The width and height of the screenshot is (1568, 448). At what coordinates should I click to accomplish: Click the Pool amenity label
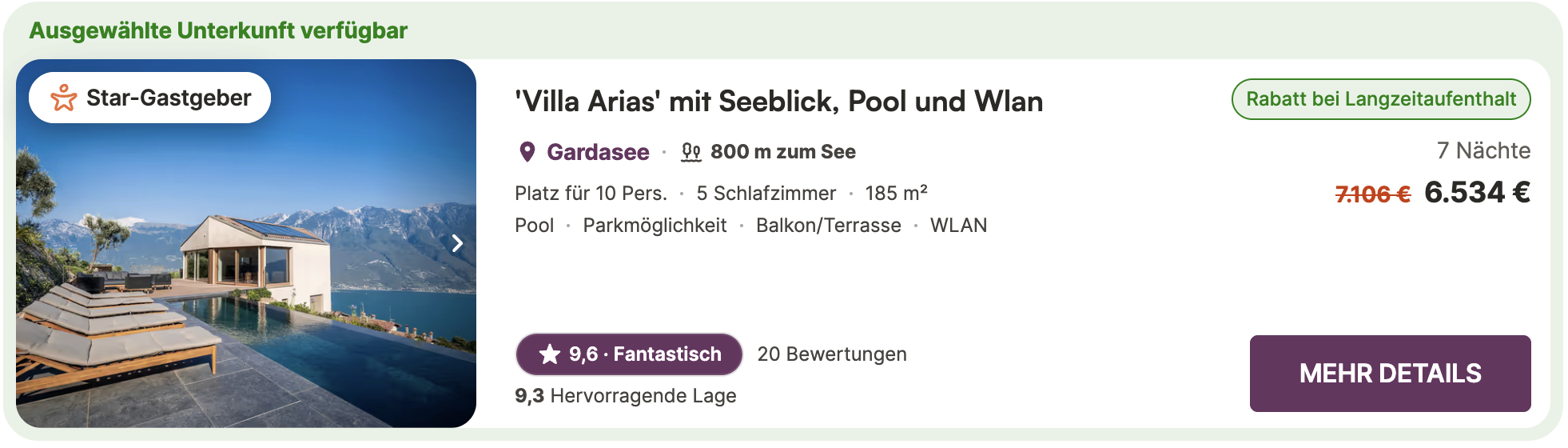click(534, 226)
